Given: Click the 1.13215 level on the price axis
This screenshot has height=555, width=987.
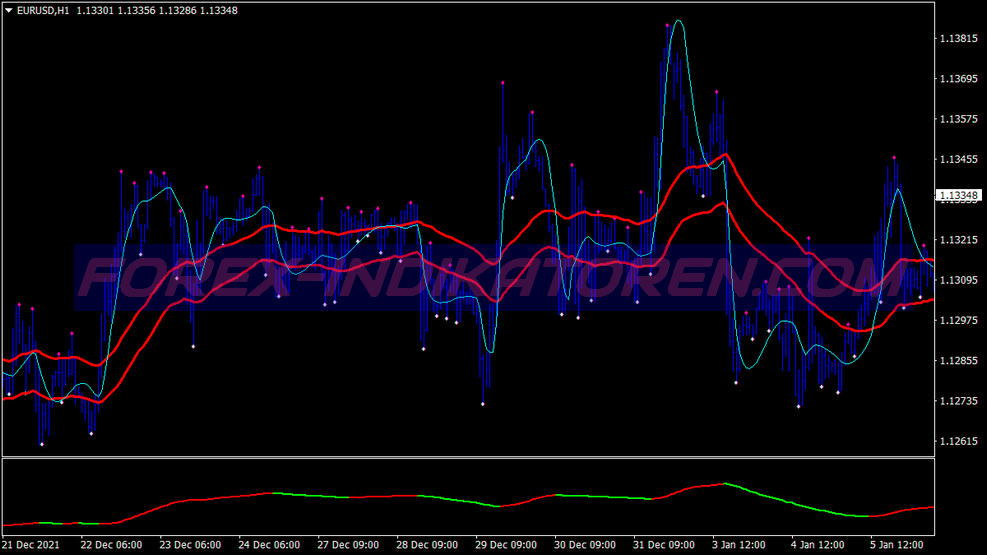Looking at the screenshot, I should click(959, 240).
